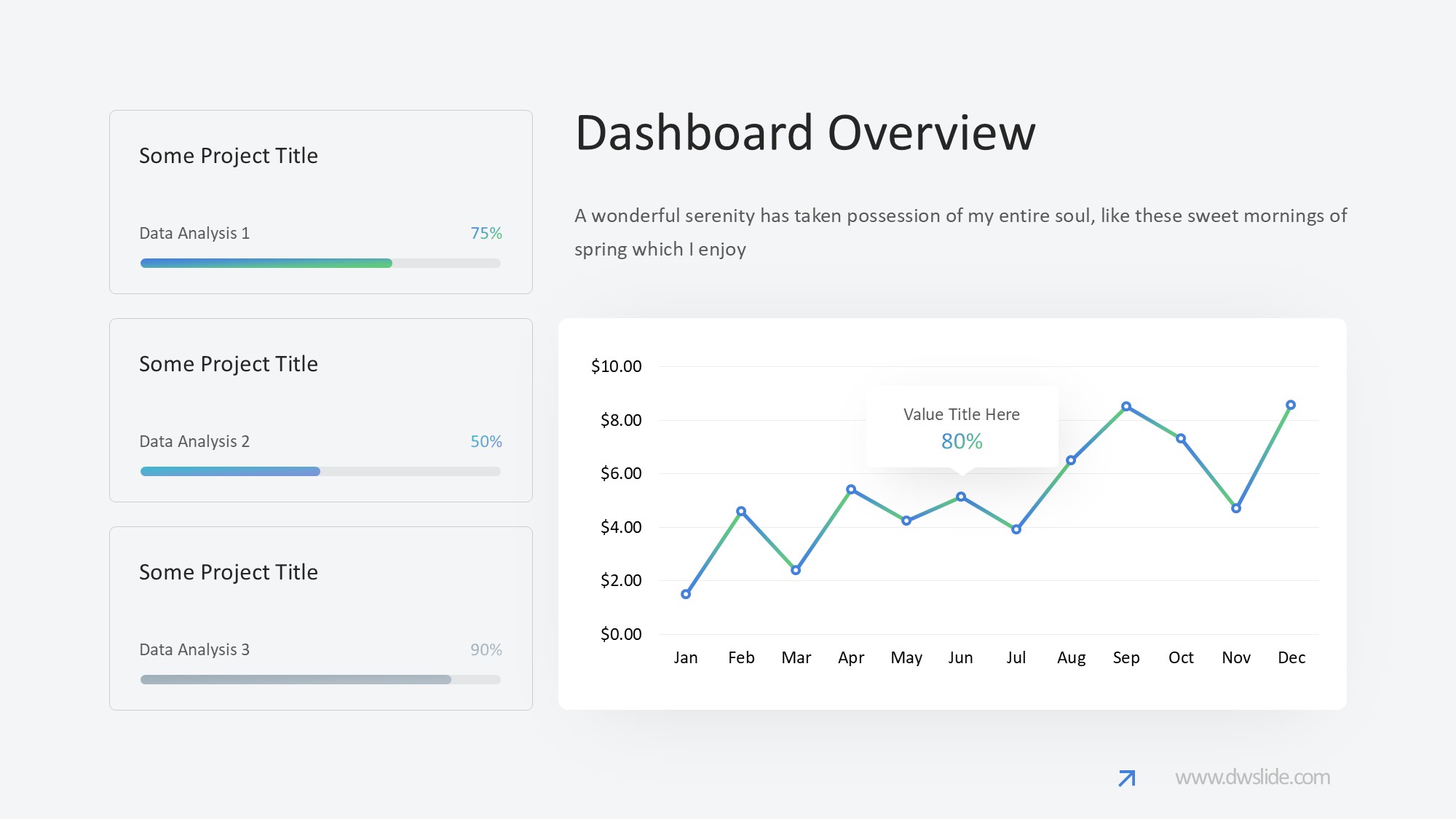Select the Dashboard Overview heading
This screenshot has width=1456, height=819.
click(x=805, y=133)
